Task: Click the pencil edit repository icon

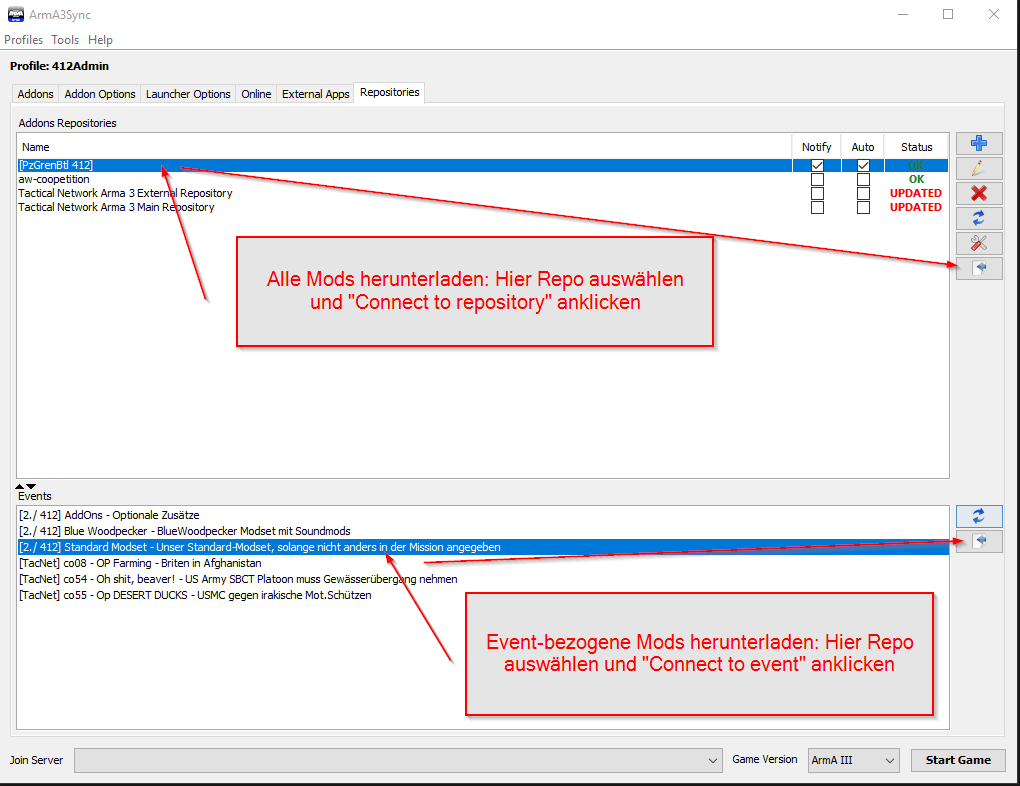Action: tap(978, 169)
